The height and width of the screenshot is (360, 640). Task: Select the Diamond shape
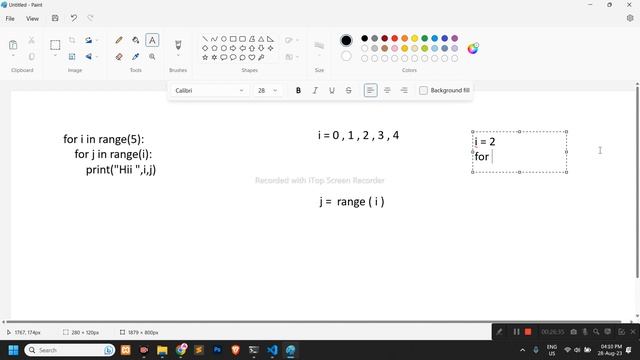pyautogui.click(x=205, y=48)
